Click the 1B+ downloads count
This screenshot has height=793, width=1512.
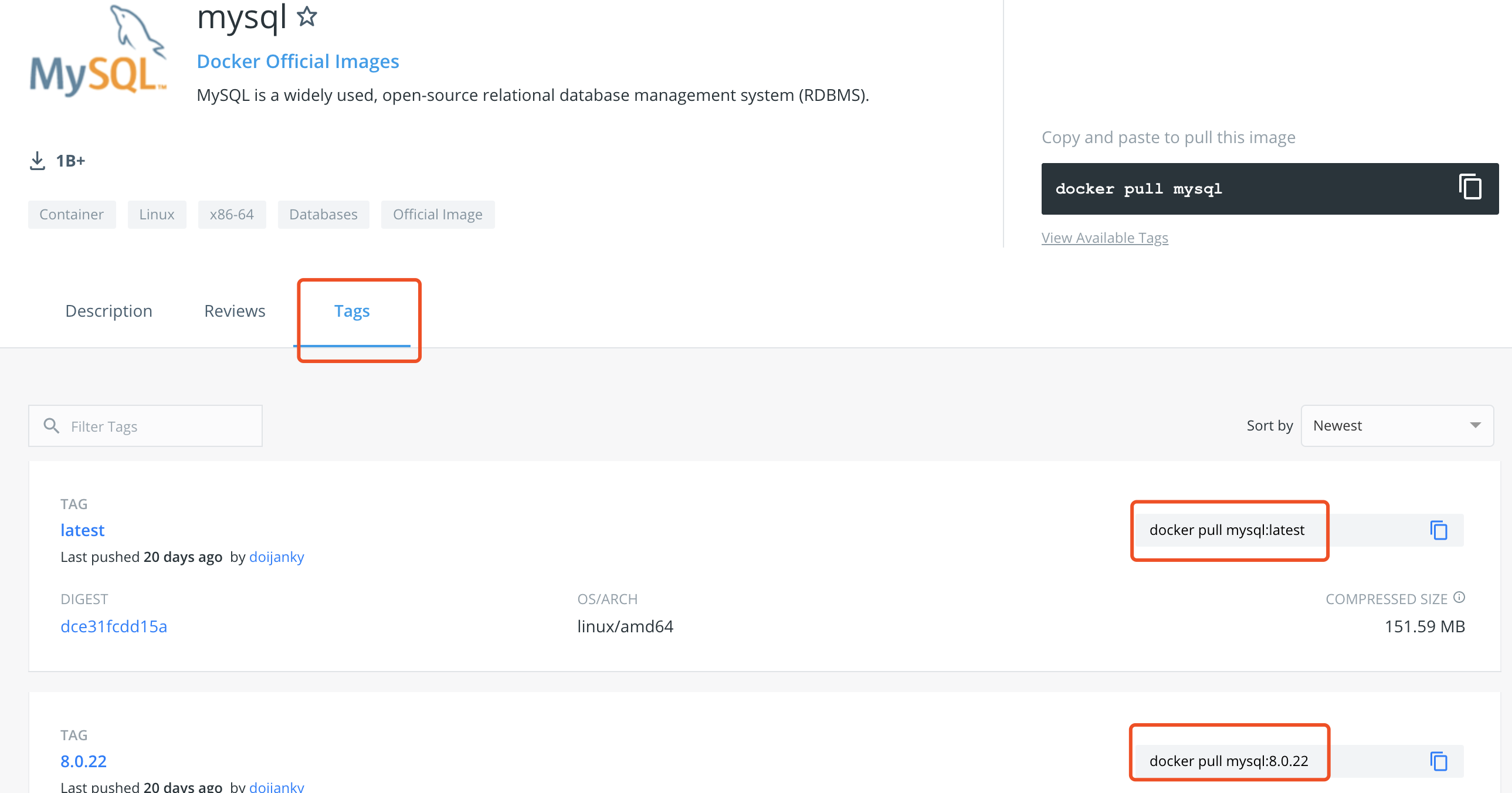click(70, 161)
